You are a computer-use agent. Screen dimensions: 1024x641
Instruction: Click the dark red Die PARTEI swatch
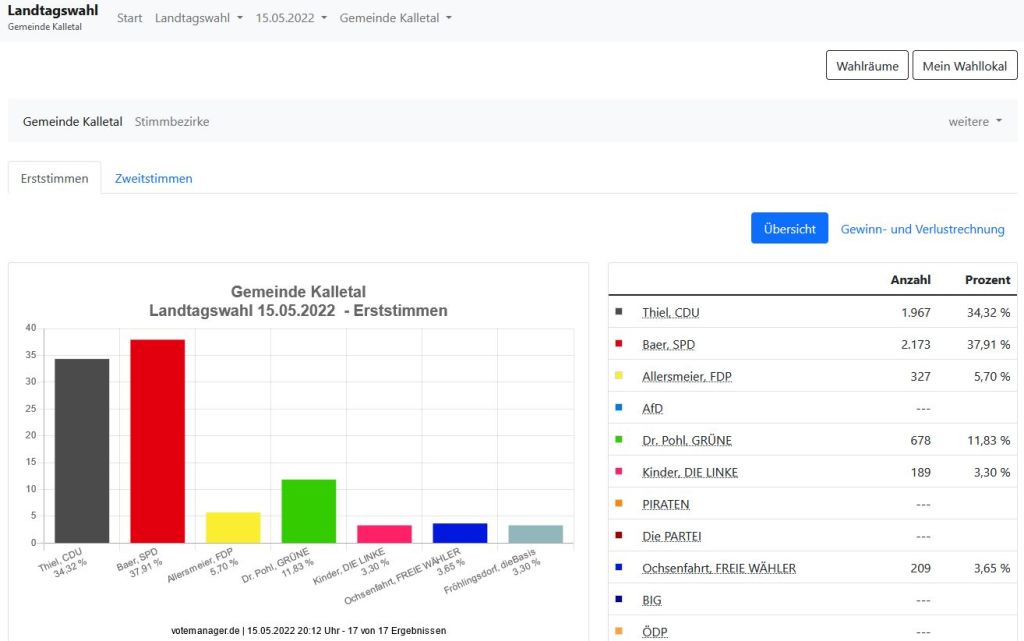pyautogui.click(x=618, y=535)
